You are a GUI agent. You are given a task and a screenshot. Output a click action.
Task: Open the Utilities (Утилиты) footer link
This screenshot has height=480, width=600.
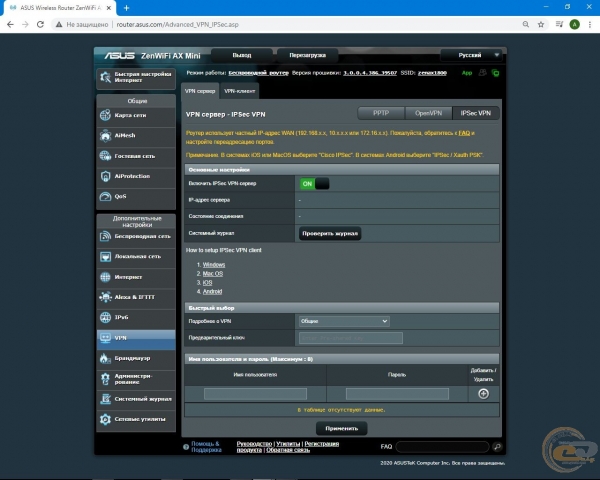point(288,444)
